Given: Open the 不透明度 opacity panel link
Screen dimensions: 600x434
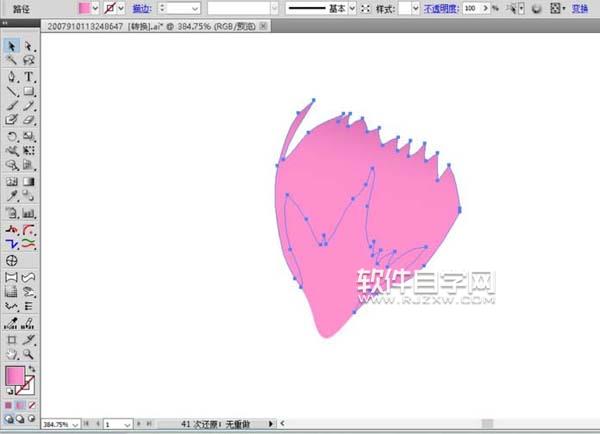Looking at the screenshot, I should pos(441,8).
